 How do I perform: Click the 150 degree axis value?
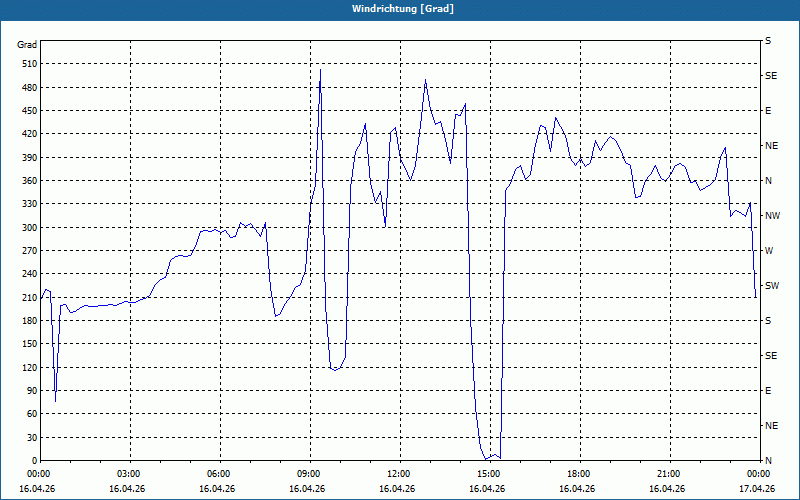(x=29, y=344)
